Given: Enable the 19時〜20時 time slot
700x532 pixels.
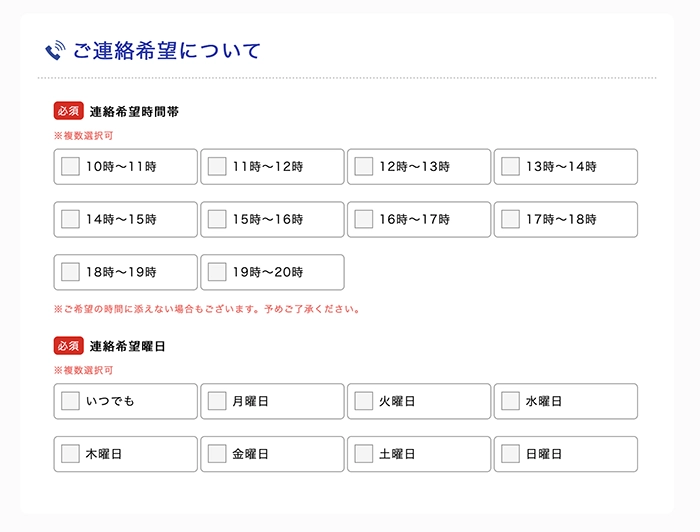Looking at the screenshot, I should (217, 272).
